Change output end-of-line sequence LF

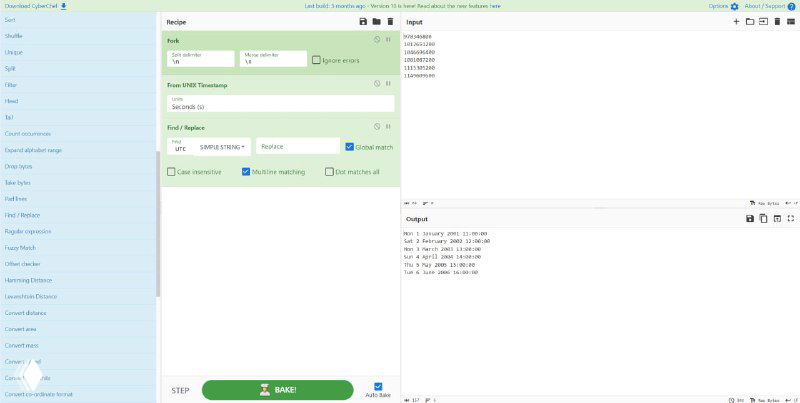pyautogui.click(x=792, y=400)
